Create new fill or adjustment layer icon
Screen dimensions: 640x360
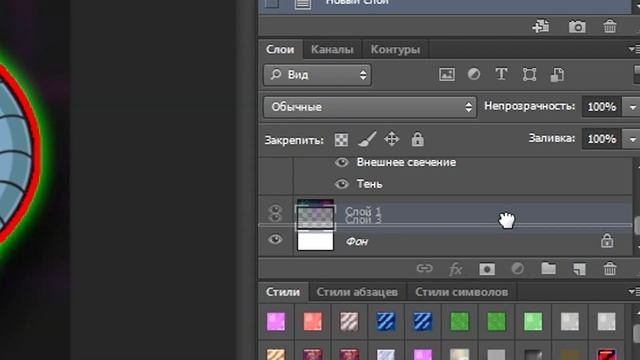[518, 269]
